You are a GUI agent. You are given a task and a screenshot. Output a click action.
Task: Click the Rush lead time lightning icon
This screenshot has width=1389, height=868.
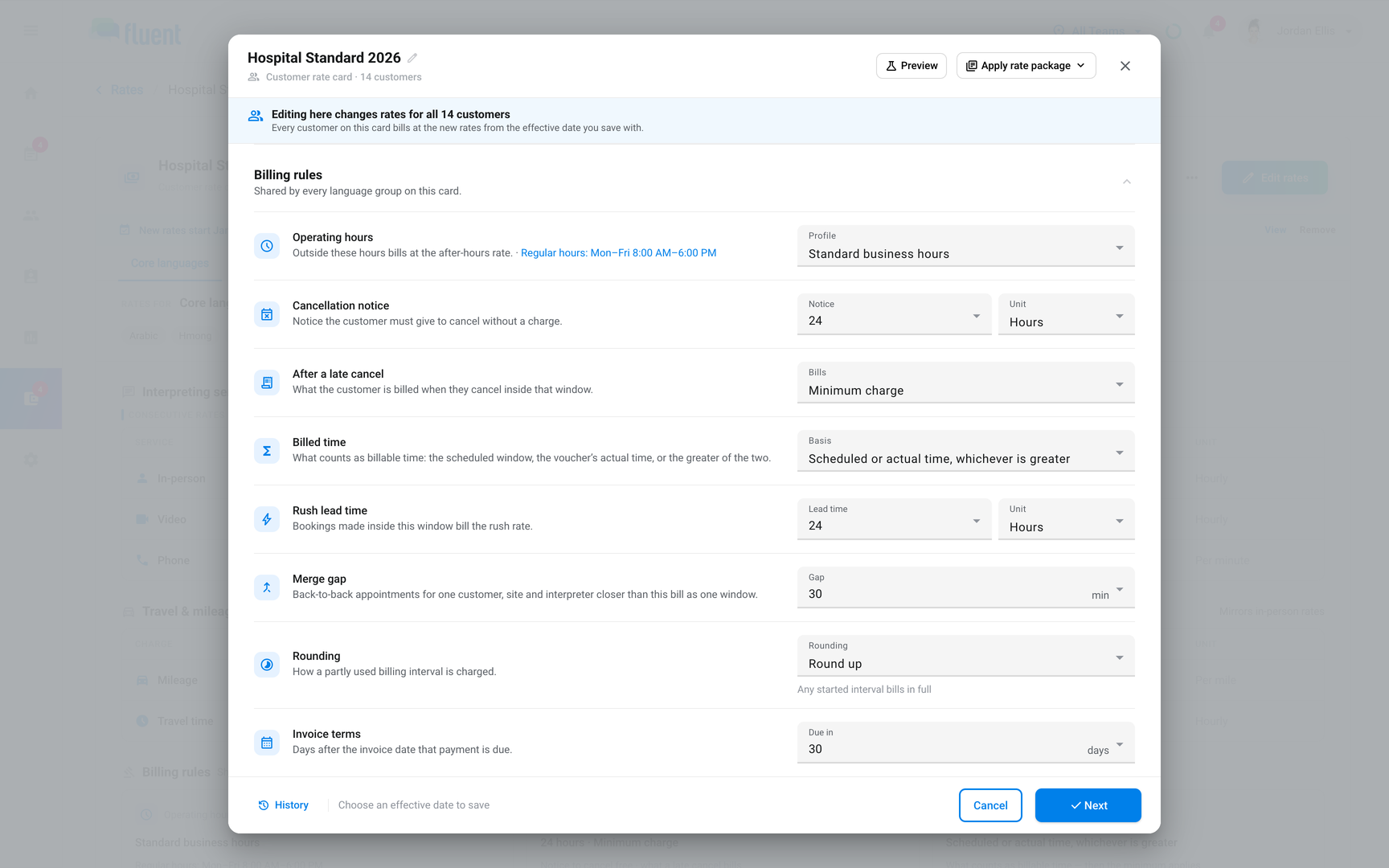267,519
